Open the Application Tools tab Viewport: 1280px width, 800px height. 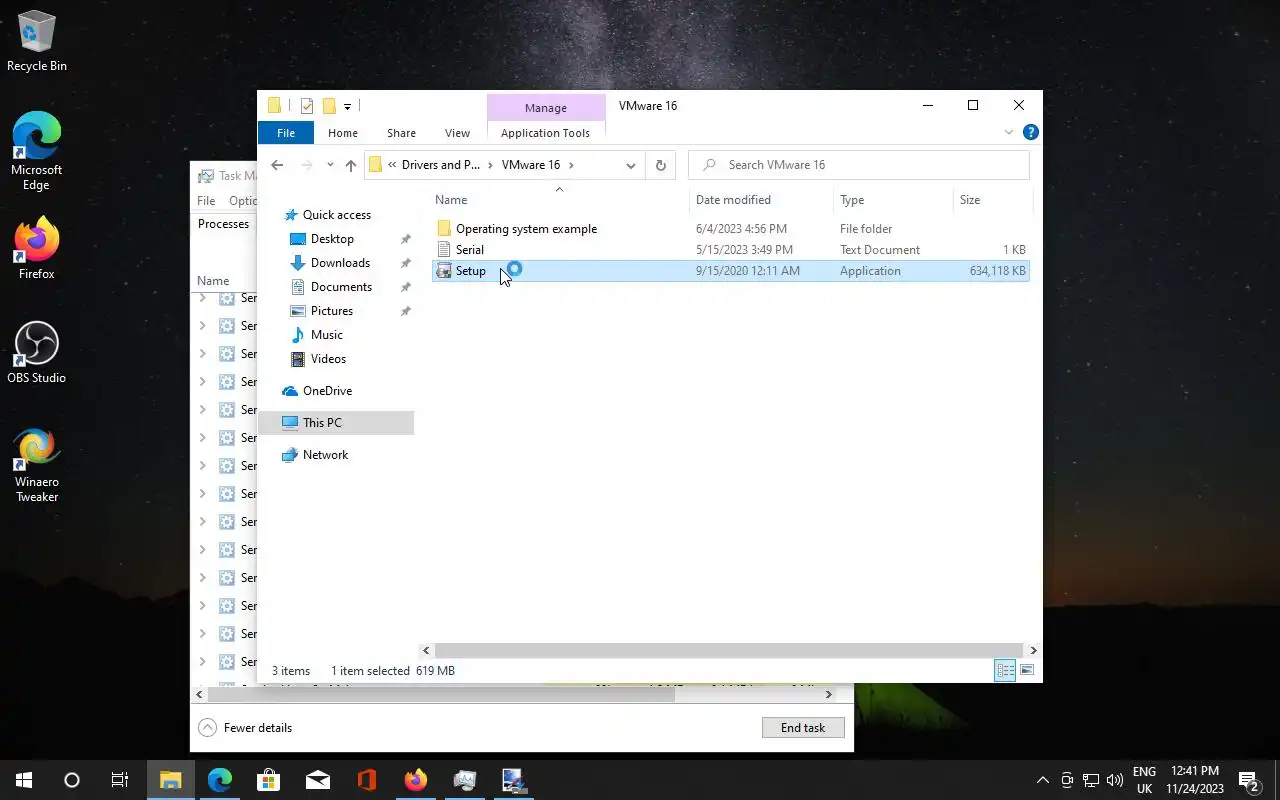545,133
